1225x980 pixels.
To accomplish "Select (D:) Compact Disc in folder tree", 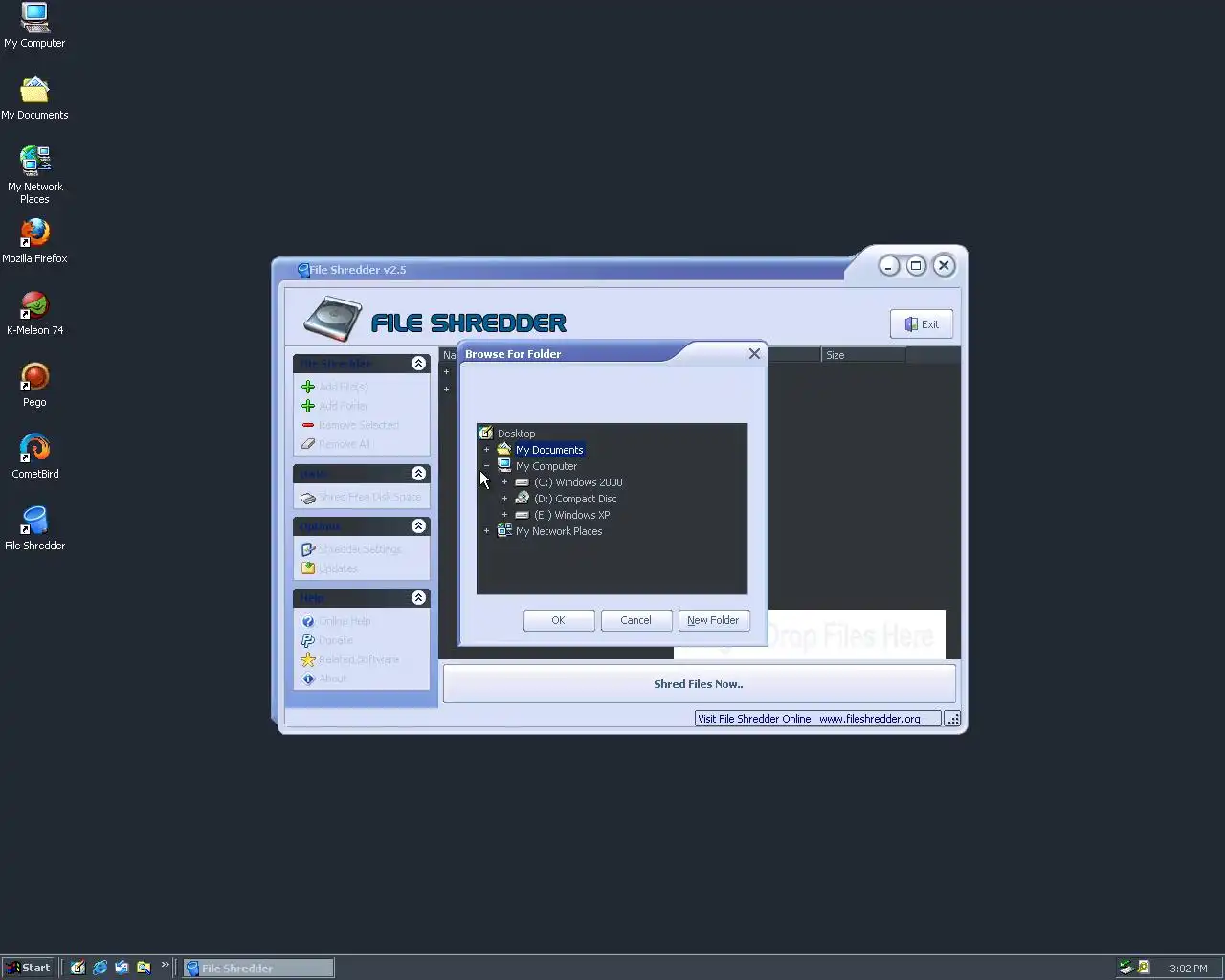I will pos(575,499).
